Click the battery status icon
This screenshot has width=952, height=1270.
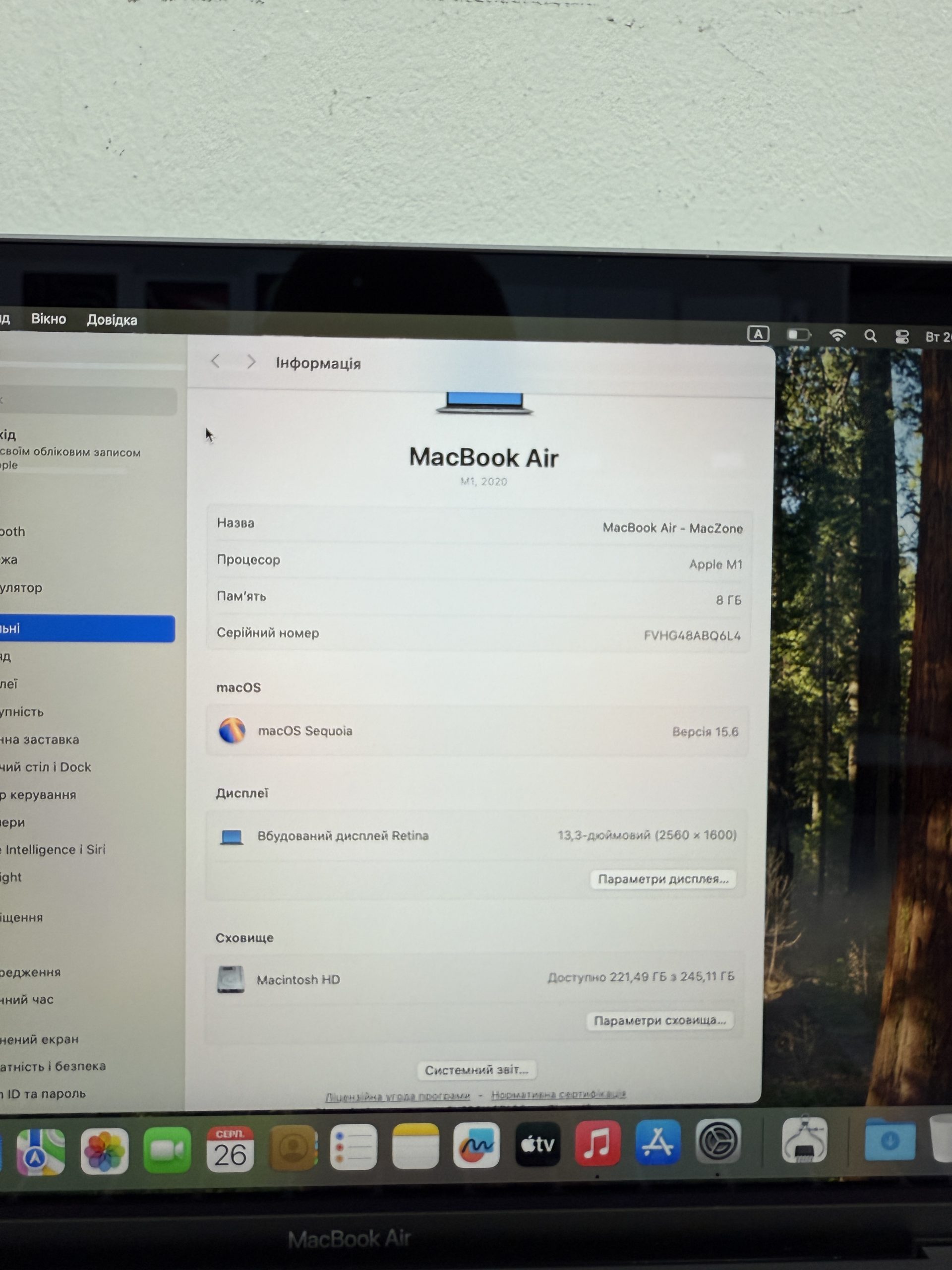tap(799, 334)
